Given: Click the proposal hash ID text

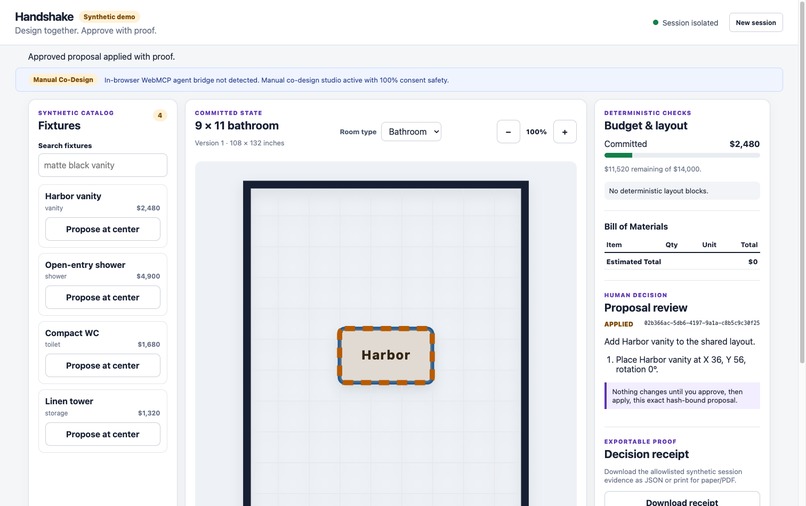Looking at the screenshot, I should 702,323.
